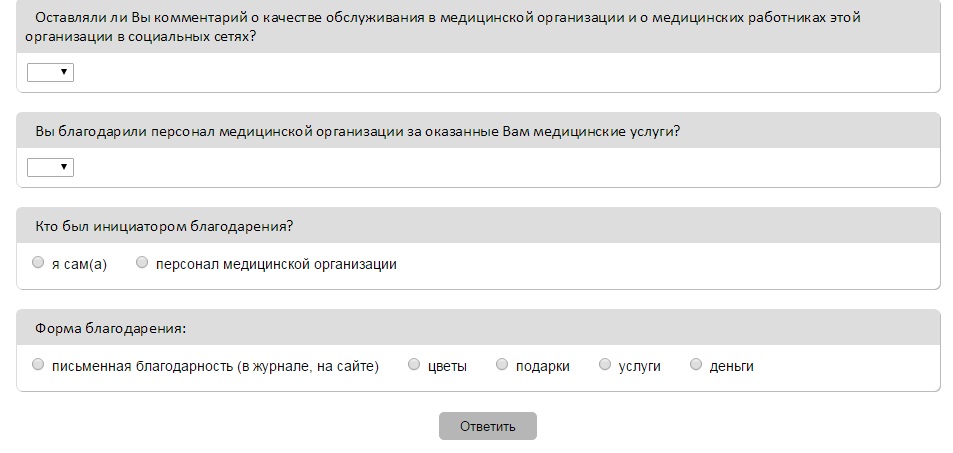Click the question about thanking medical staff
This screenshot has width=953, height=453.
coord(358,131)
